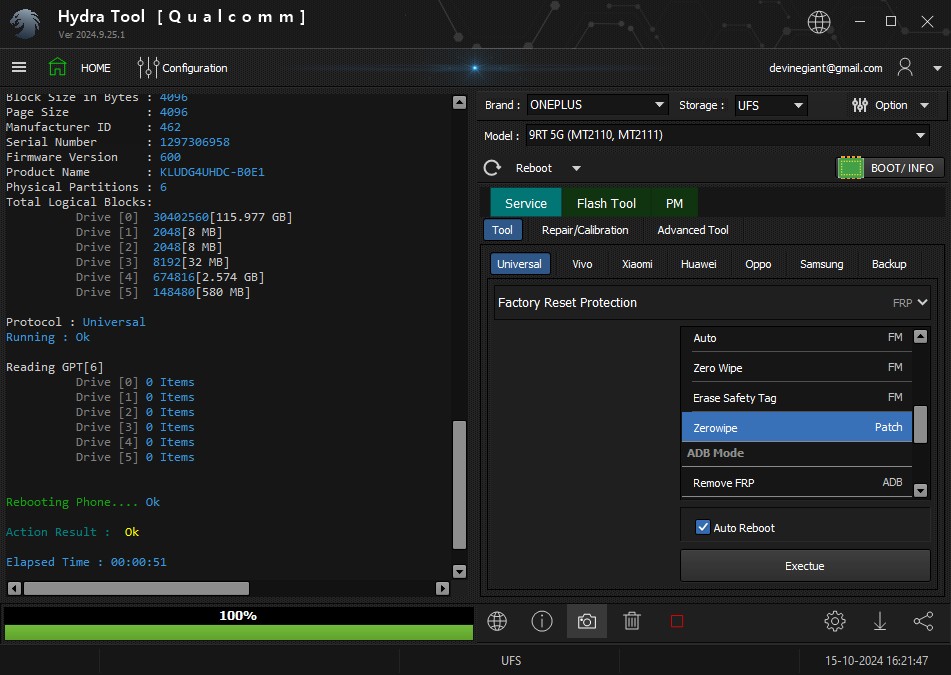This screenshot has width=951, height=675.
Task: Open the hamburger menu
Action: (19, 67)
